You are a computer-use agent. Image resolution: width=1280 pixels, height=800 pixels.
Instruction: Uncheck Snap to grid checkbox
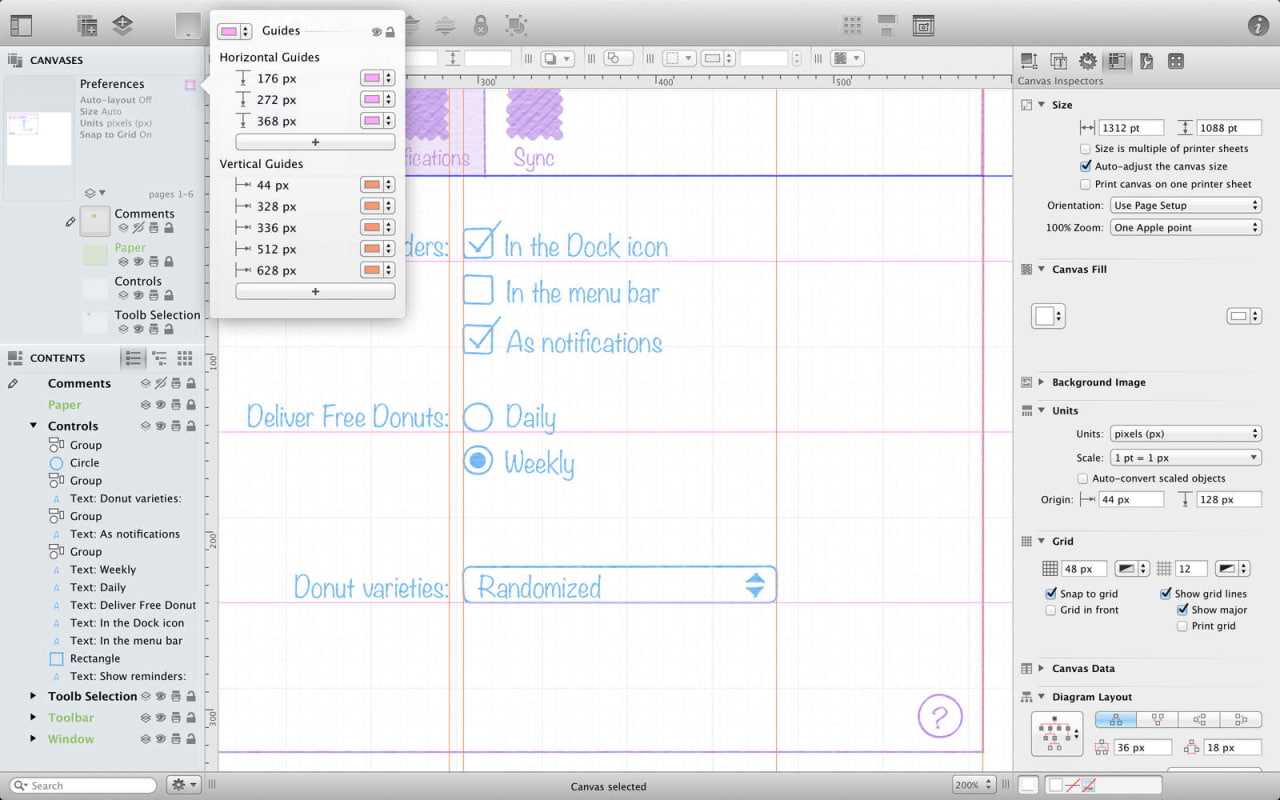[x=1051, y=594]
